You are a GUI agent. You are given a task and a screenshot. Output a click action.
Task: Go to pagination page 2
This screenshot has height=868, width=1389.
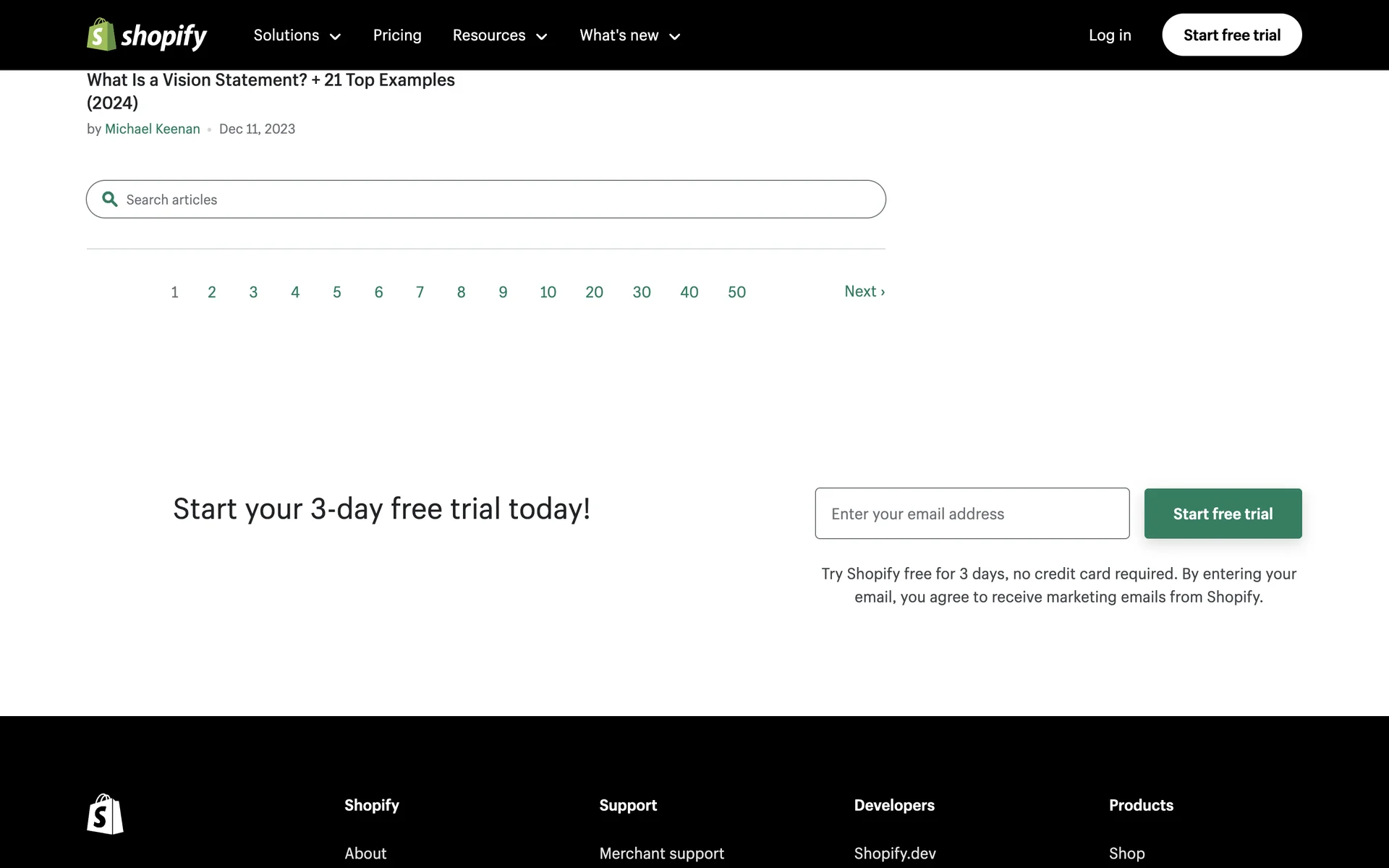coord(212,292)
